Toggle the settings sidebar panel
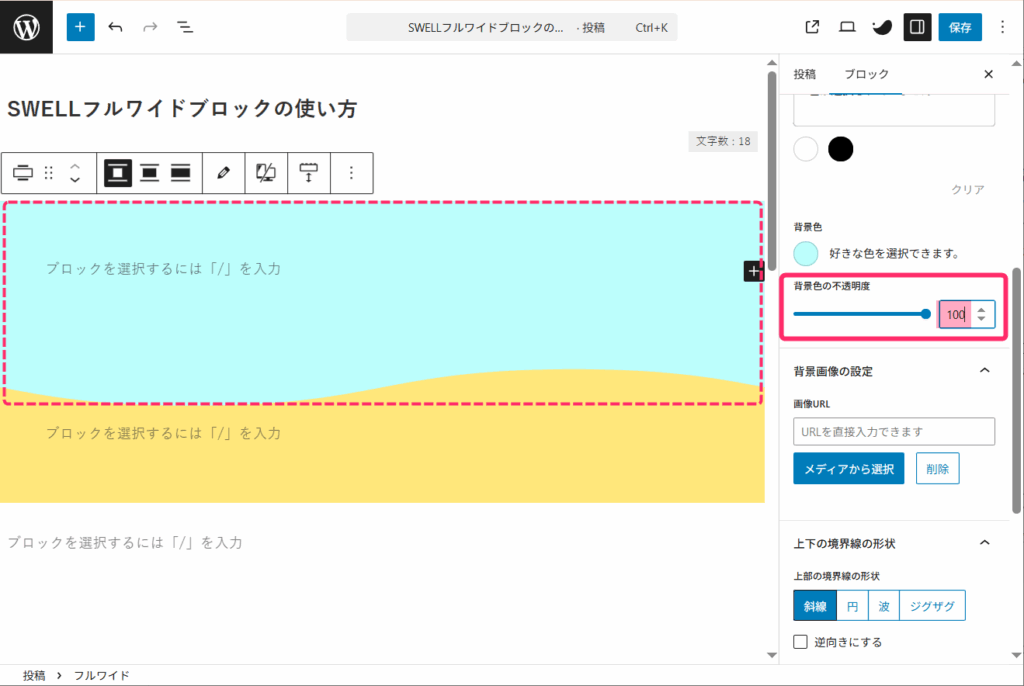Screen dimensions: 1024x686 917,27
